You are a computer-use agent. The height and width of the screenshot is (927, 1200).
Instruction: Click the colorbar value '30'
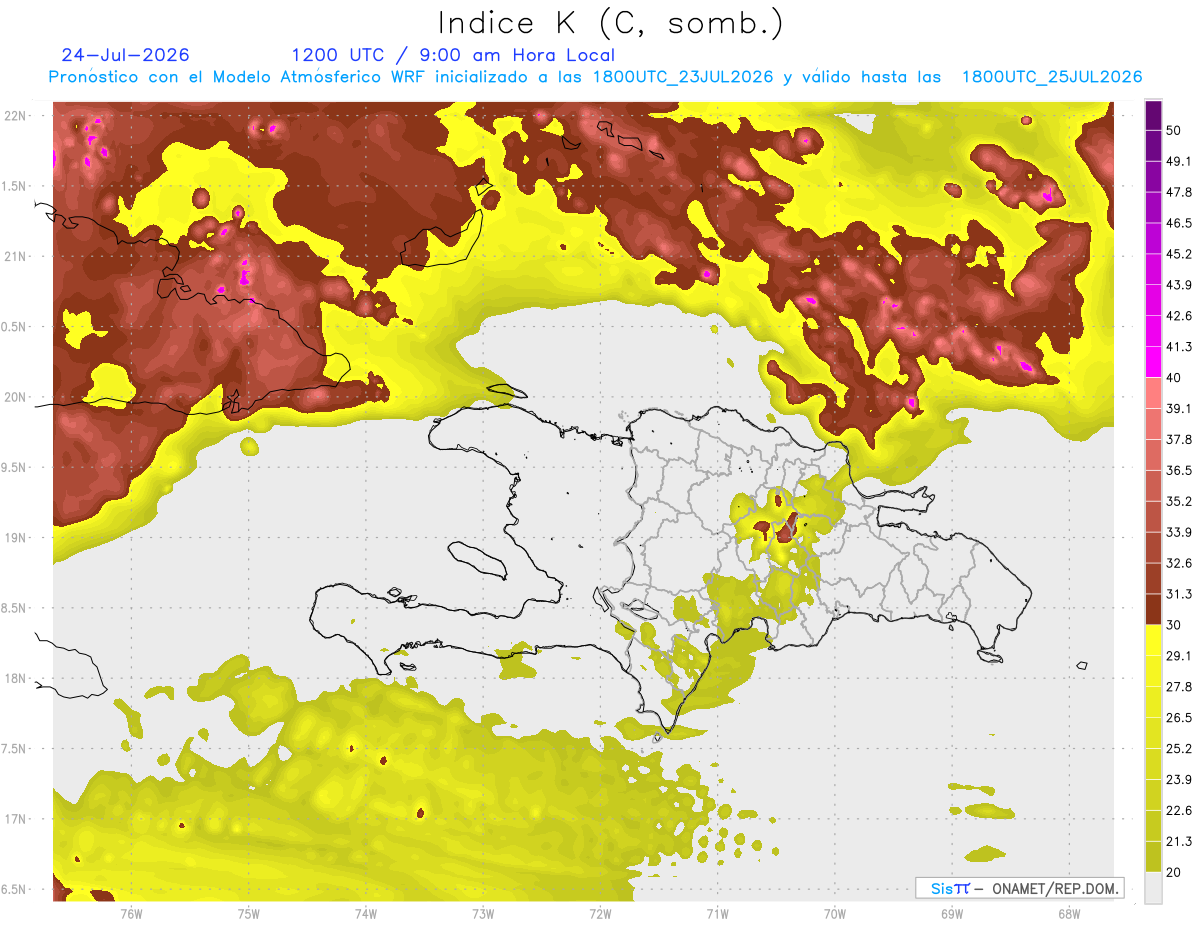[1174, 625]
